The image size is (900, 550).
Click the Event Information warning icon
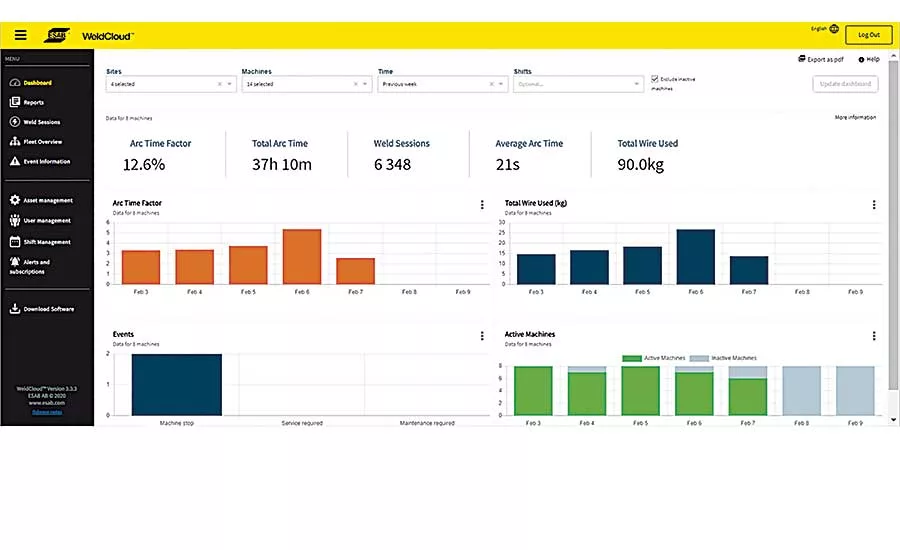click(15, 161)
